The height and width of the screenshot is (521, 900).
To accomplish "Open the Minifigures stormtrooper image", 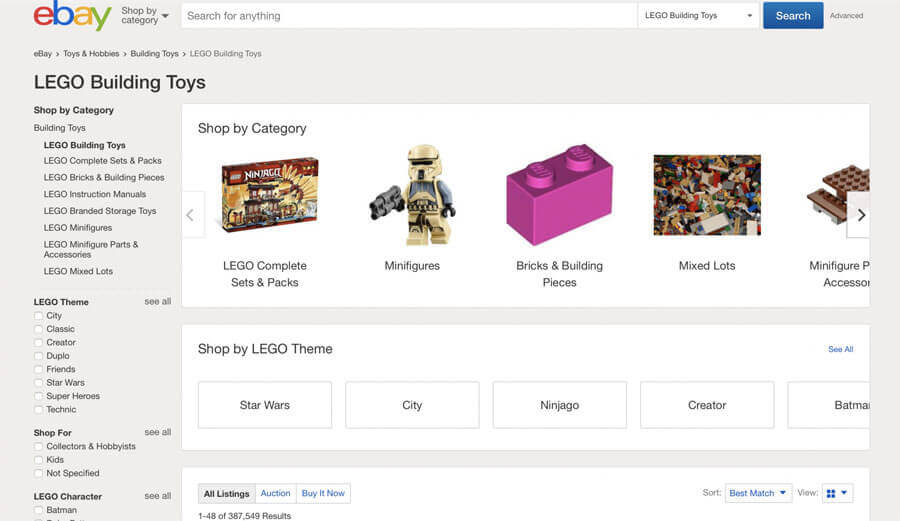I will pos(412,196).
